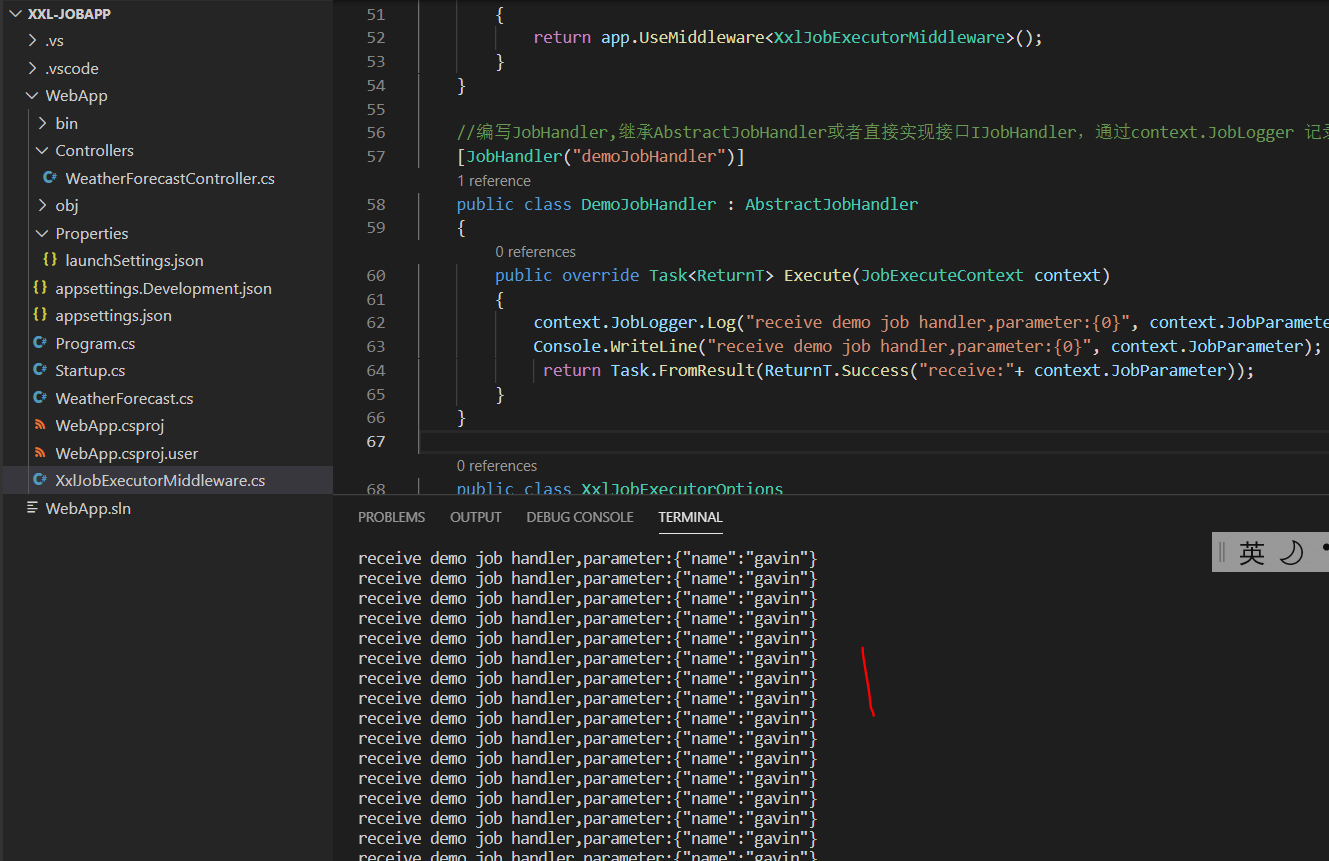Collapse the Controllers folder
This screenshot has width=1329, height=861.
pyautogui.click(x=42, y=151)
